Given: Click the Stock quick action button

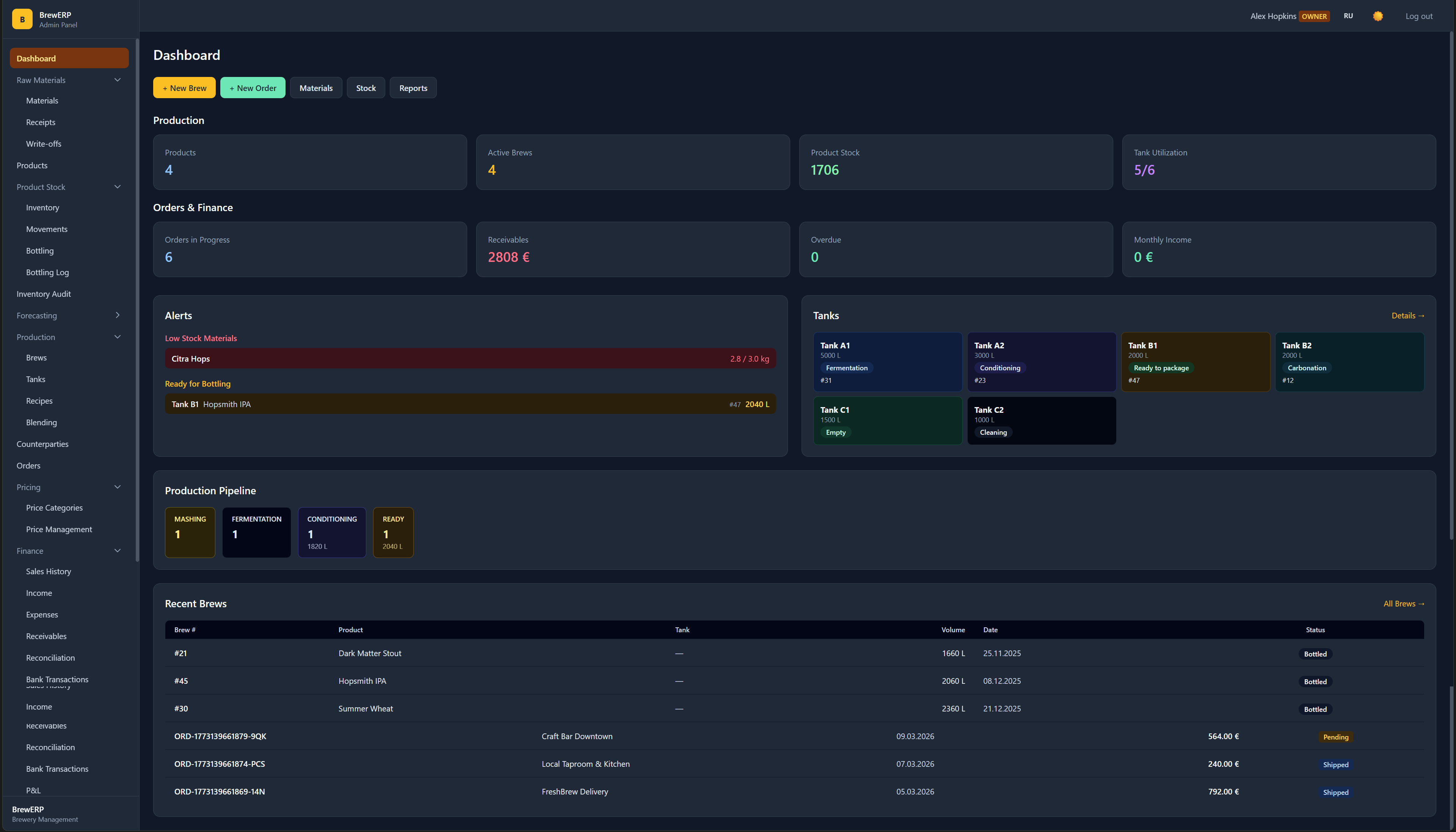Looking at the screenshot, I should (x=366, y=88).
